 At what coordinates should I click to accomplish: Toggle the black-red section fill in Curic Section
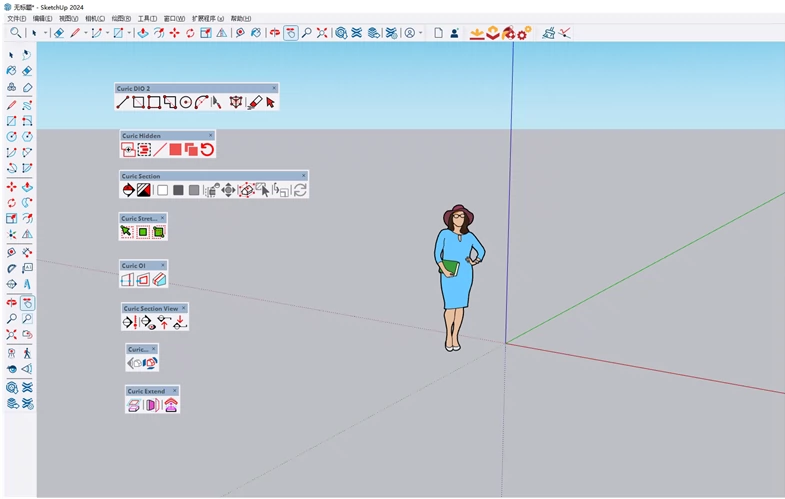(x=144, y=190)
